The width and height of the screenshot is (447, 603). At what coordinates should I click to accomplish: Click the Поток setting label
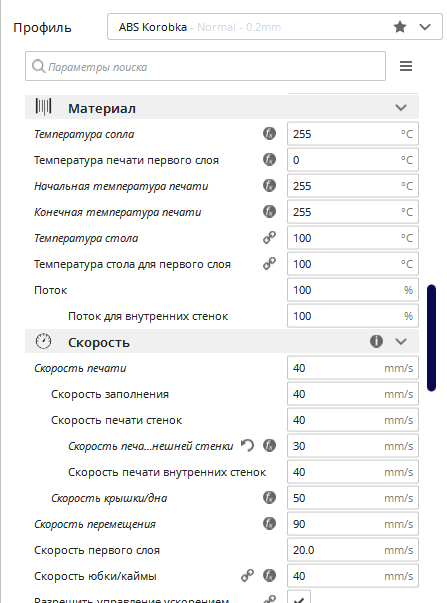[50, 290]
